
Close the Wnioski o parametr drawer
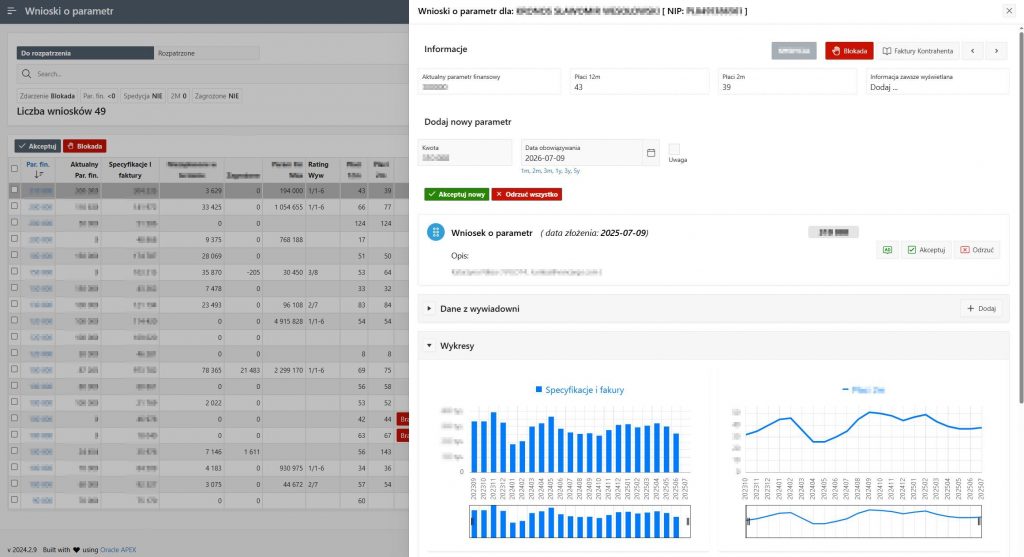[x=1009, y=11]
